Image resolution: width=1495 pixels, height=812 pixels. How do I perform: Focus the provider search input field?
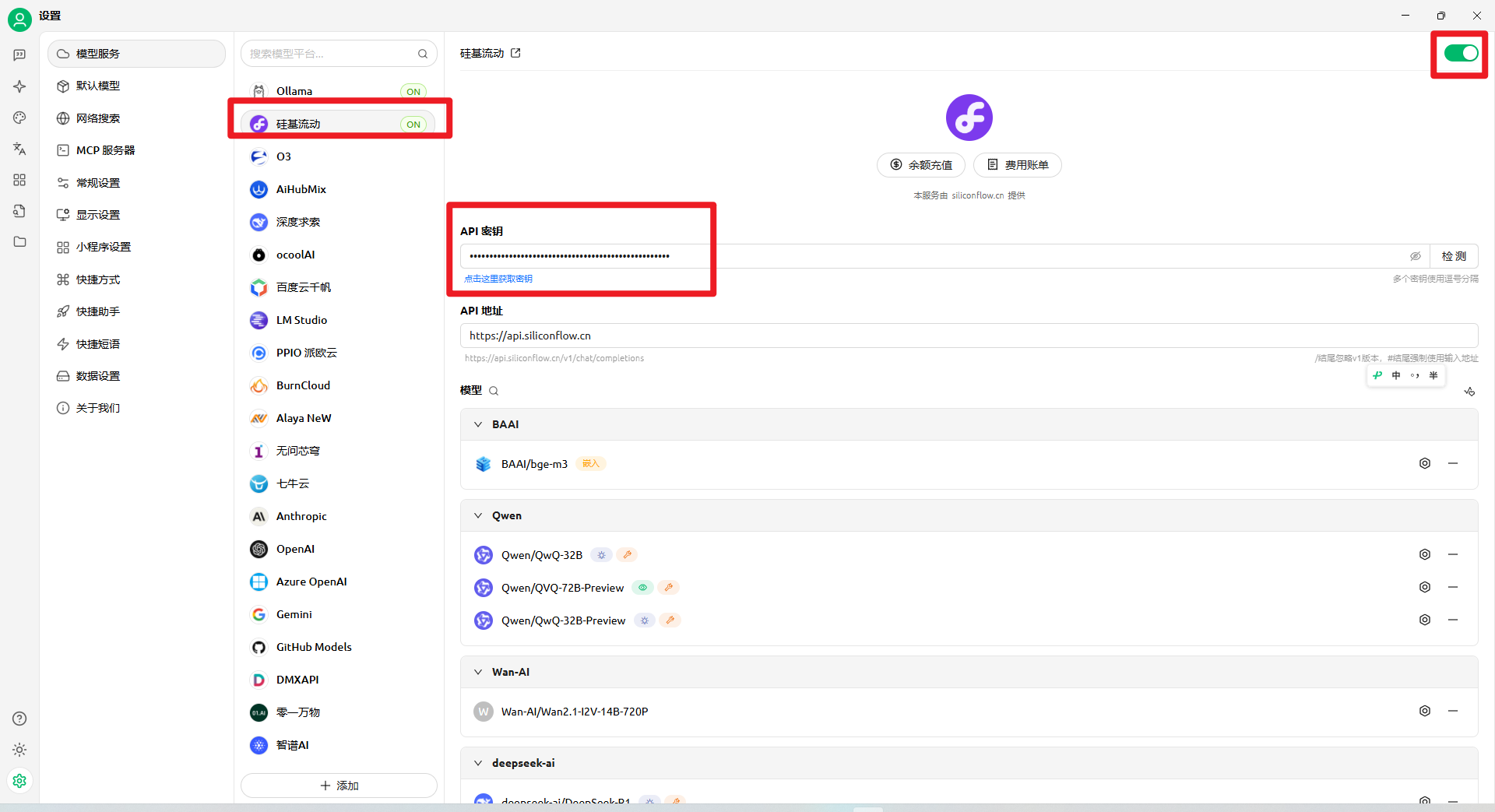point(331,54)
